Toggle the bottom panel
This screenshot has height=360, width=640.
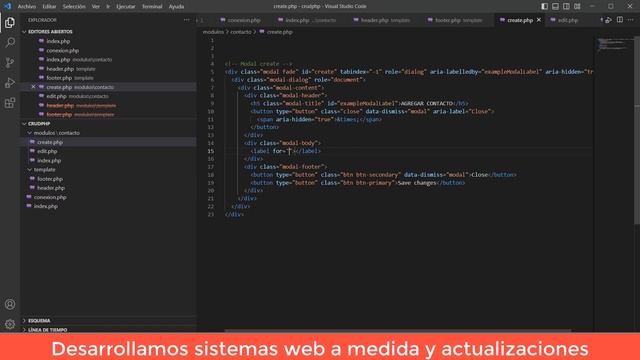pyautogui.click(x=556, y=6)
